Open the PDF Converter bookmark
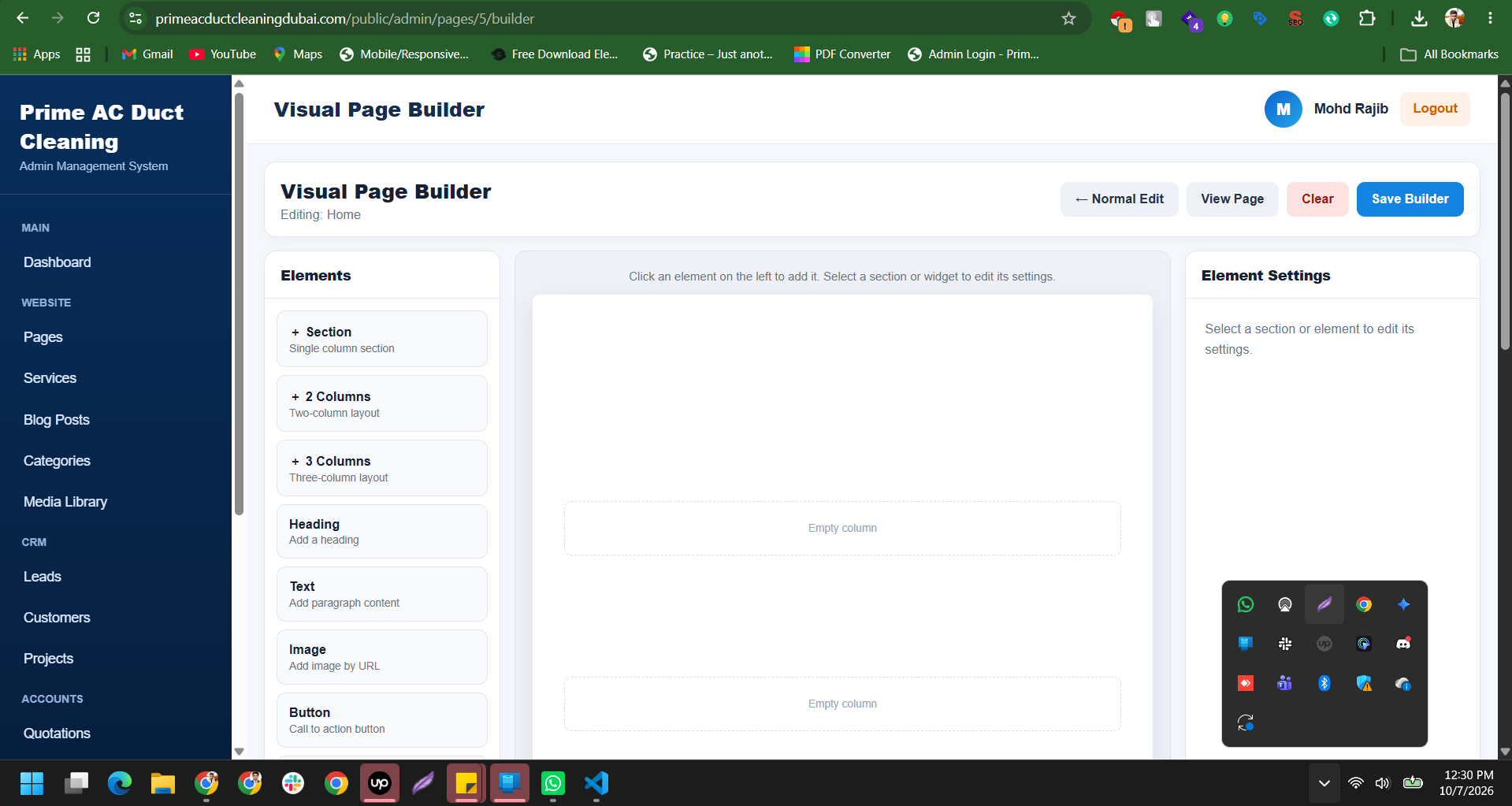This screenshot has height=806, width=1512. (x=842, y=54)
